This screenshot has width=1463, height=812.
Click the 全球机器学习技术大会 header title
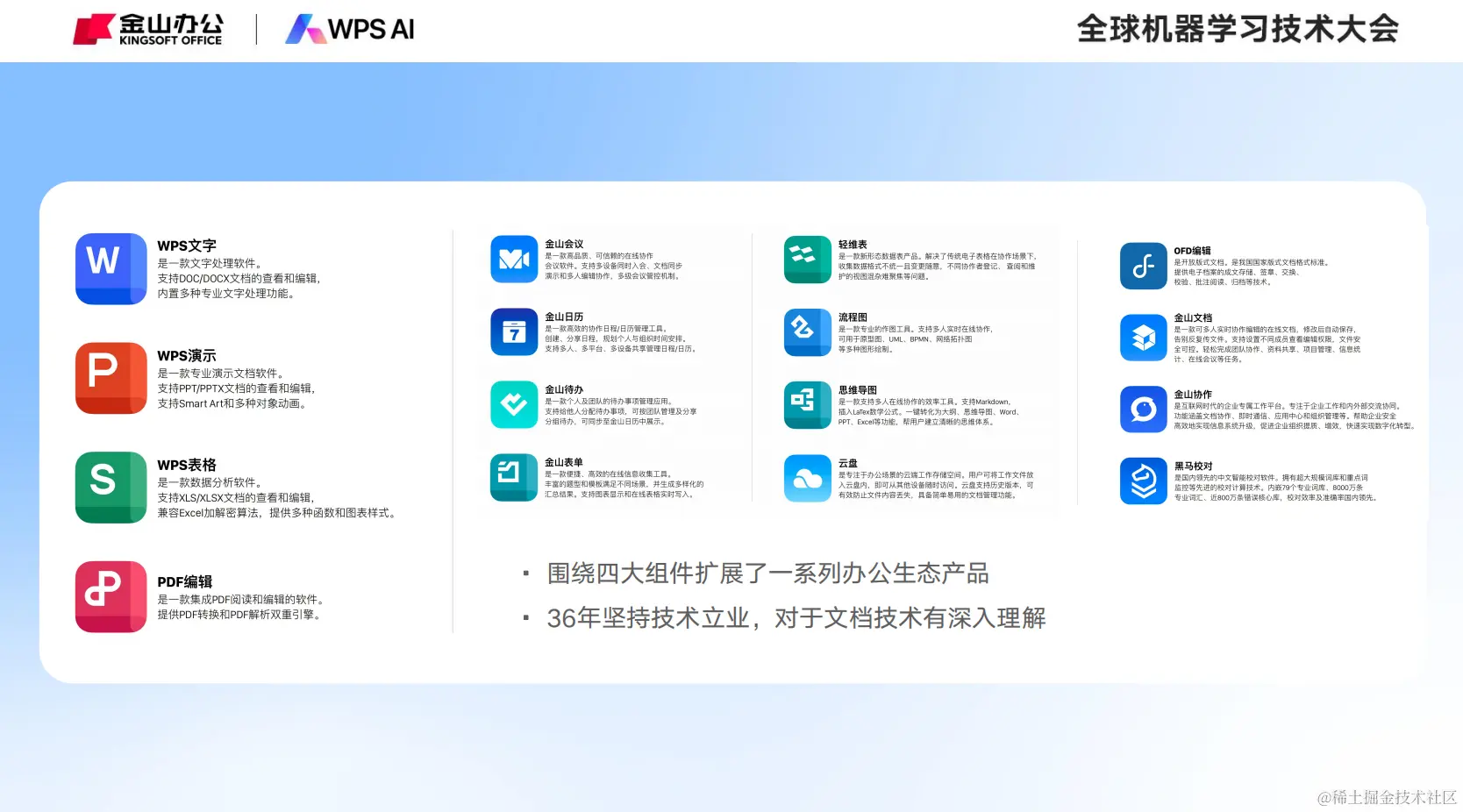1238,29
